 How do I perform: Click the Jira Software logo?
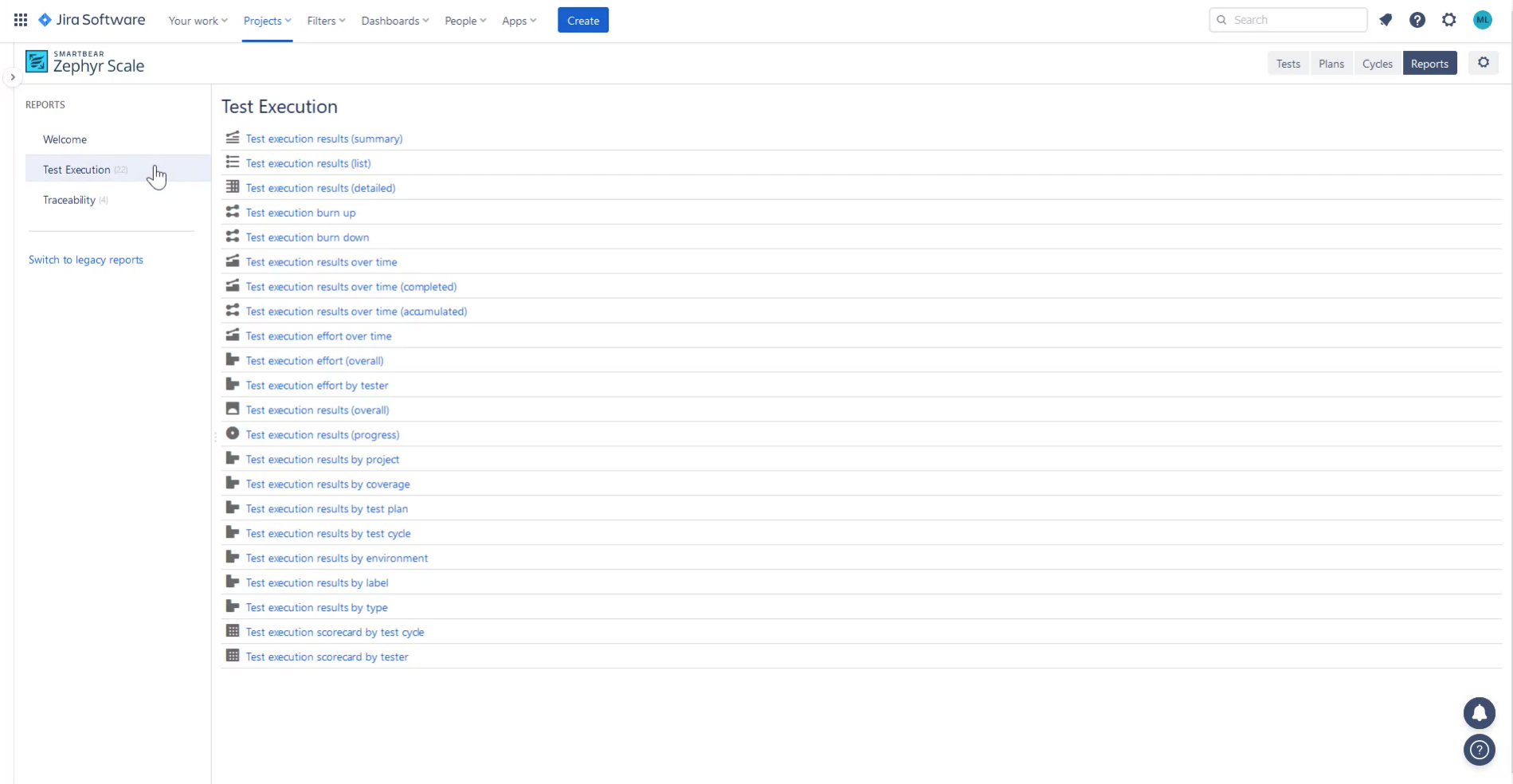coord(92,20)
